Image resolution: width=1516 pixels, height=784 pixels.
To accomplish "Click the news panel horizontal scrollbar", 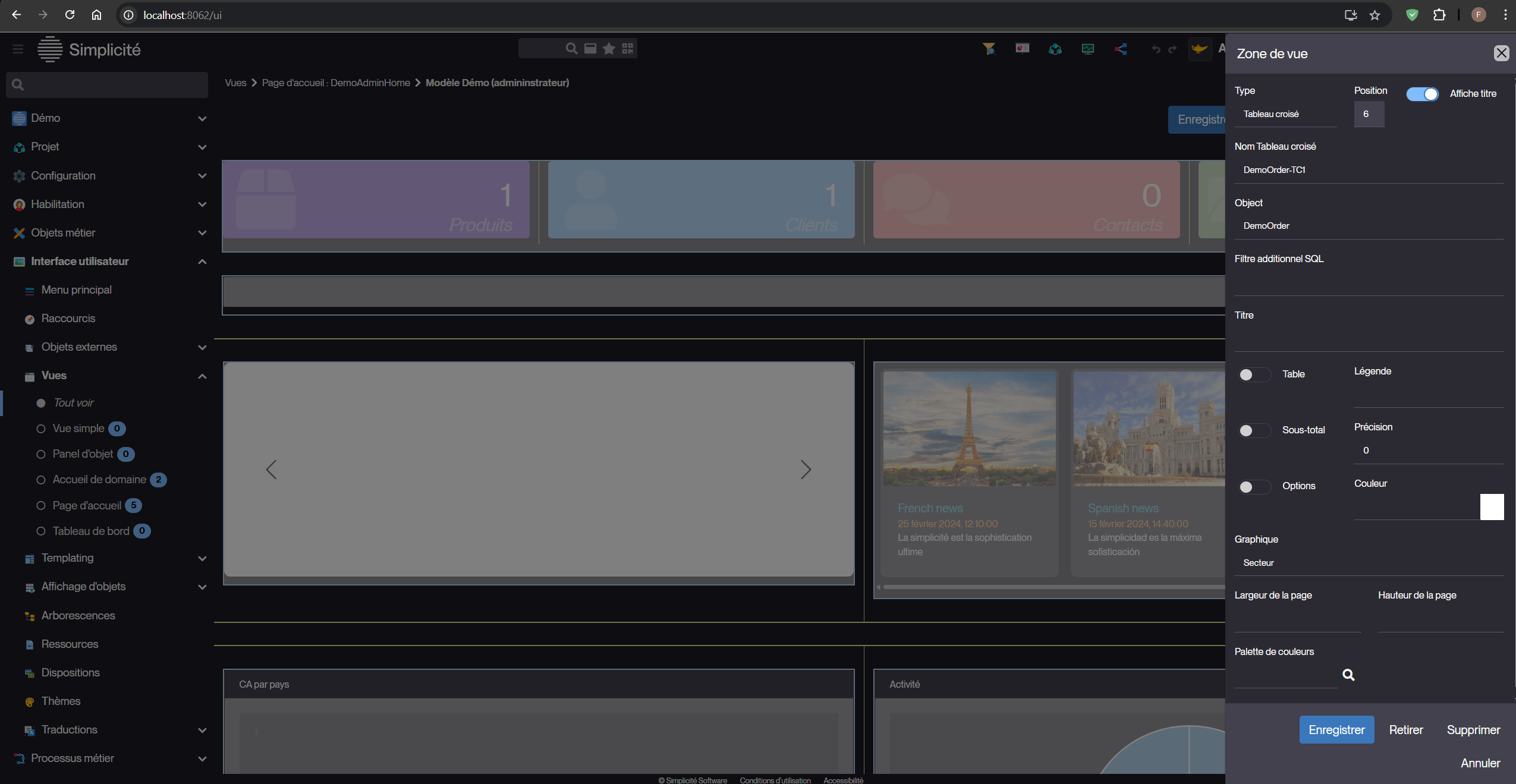I will coord(1053,587).
